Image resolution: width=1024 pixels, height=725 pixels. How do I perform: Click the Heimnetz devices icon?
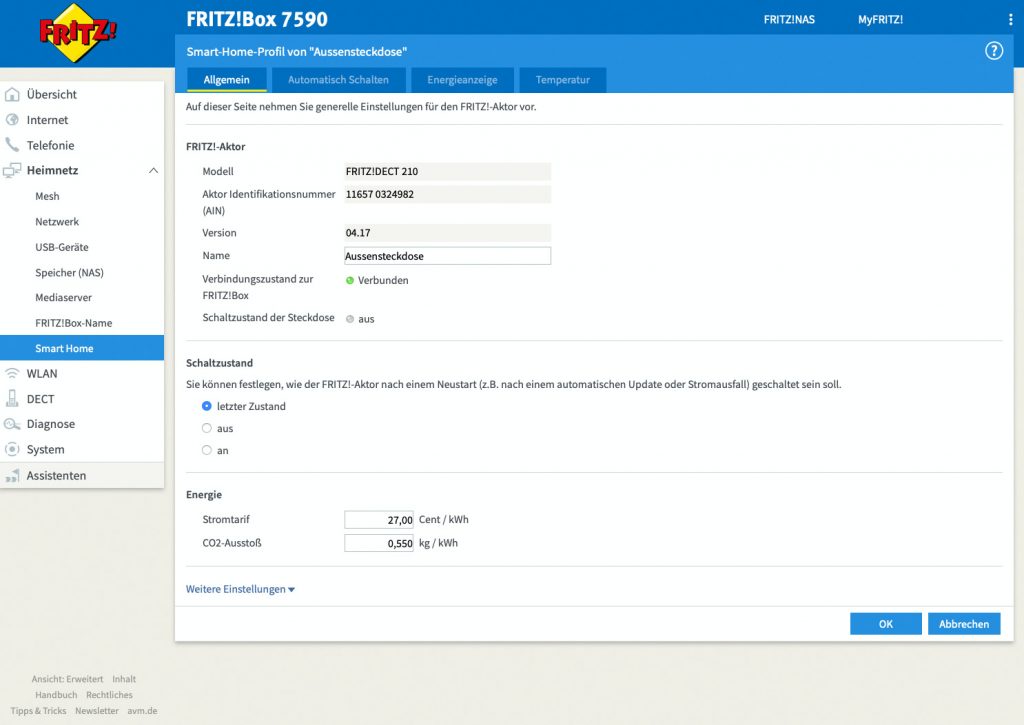coord(12,170)
